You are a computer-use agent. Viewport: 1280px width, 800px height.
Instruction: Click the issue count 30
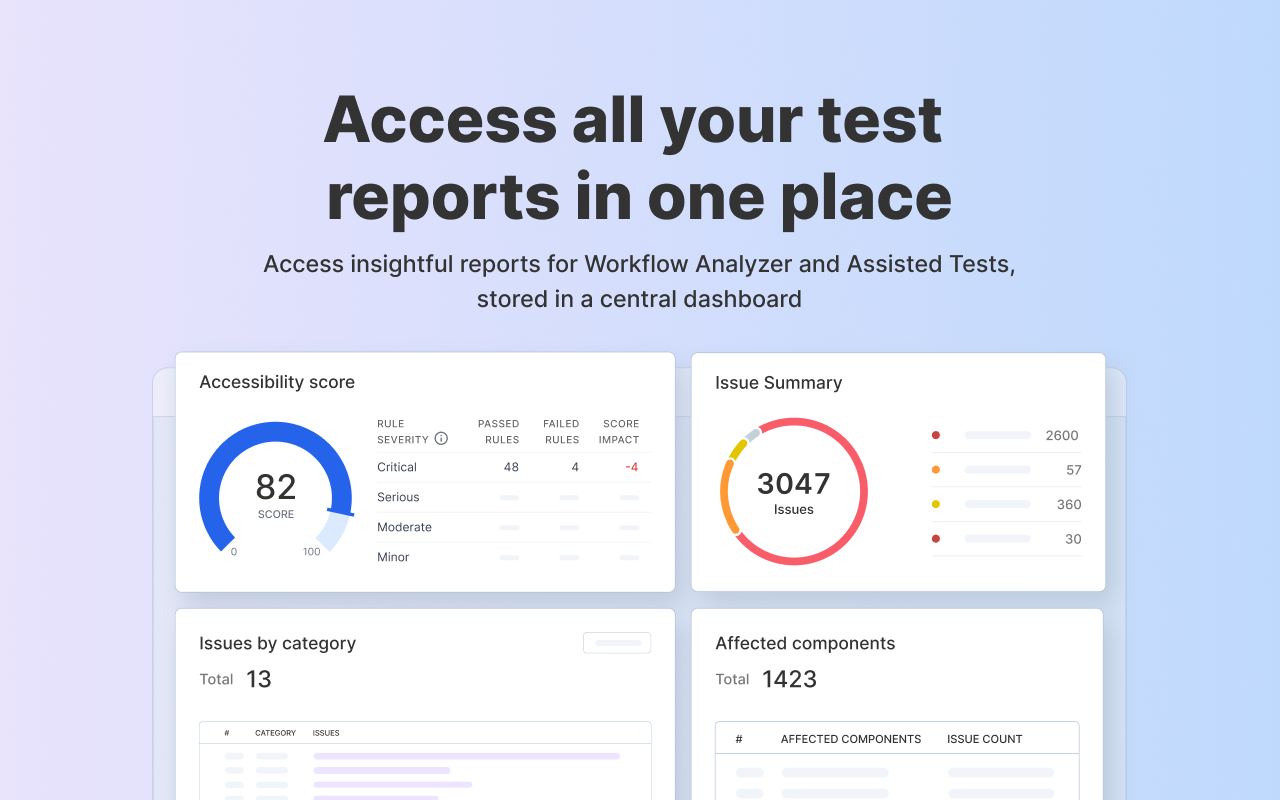[1073, 539]
